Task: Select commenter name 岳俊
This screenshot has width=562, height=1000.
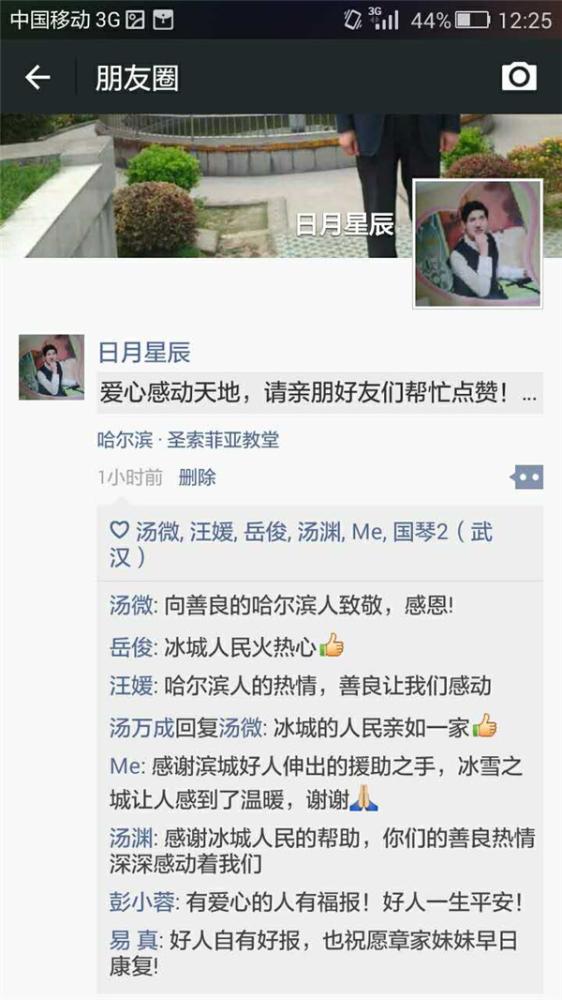Action: pyautogui.click(x=131, y=646)
